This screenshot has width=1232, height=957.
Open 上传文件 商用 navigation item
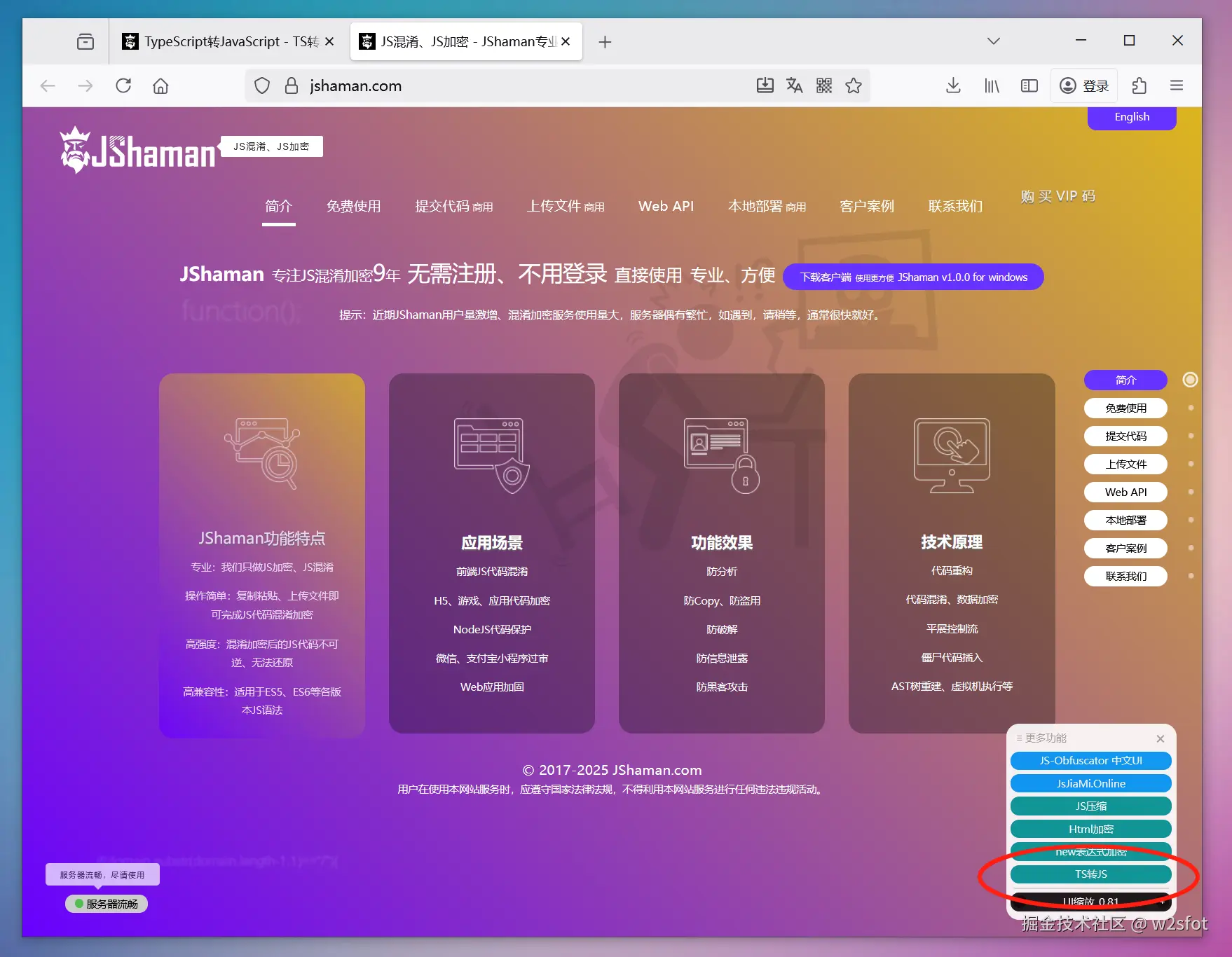pyautogui.click(x=566, y=207)
